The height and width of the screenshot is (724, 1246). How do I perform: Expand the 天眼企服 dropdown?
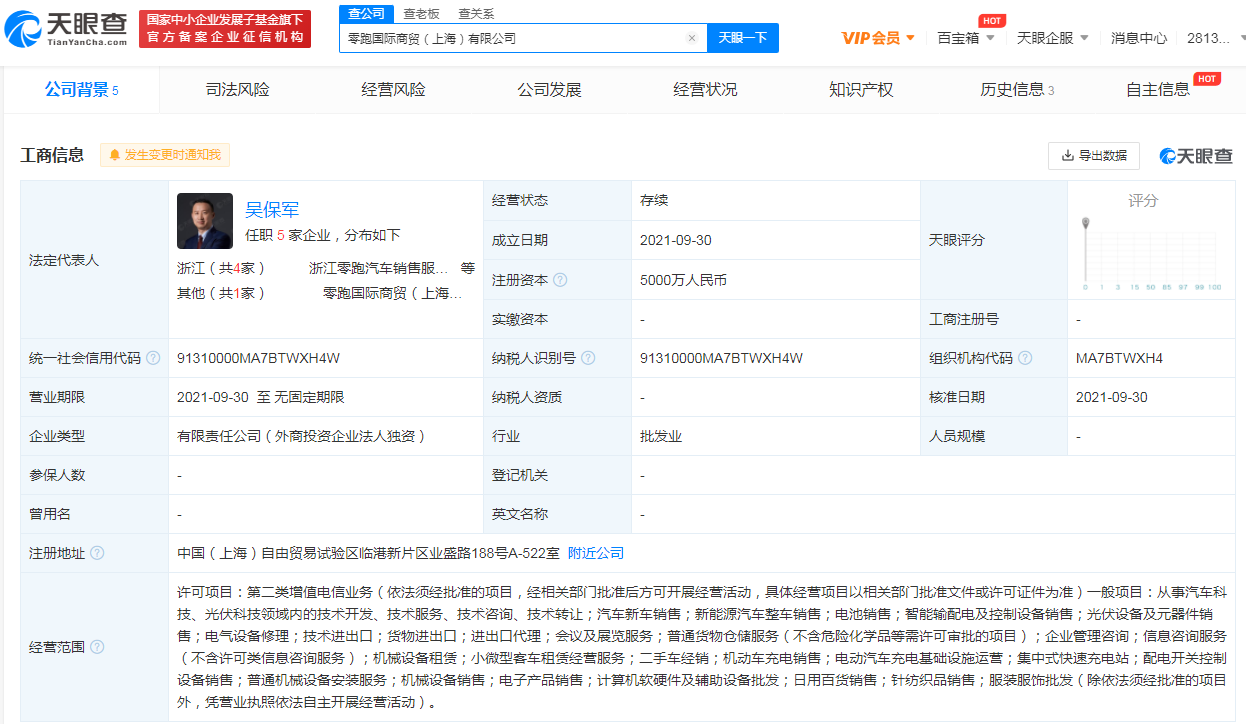coord(1052,38)
